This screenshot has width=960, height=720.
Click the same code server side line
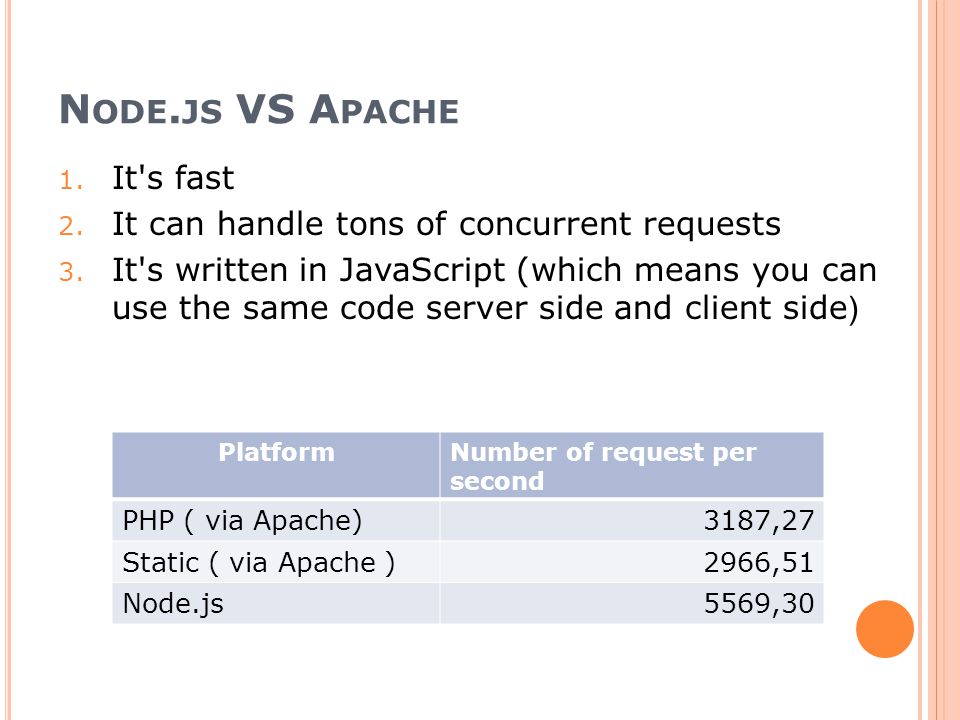tap(486, 308)
